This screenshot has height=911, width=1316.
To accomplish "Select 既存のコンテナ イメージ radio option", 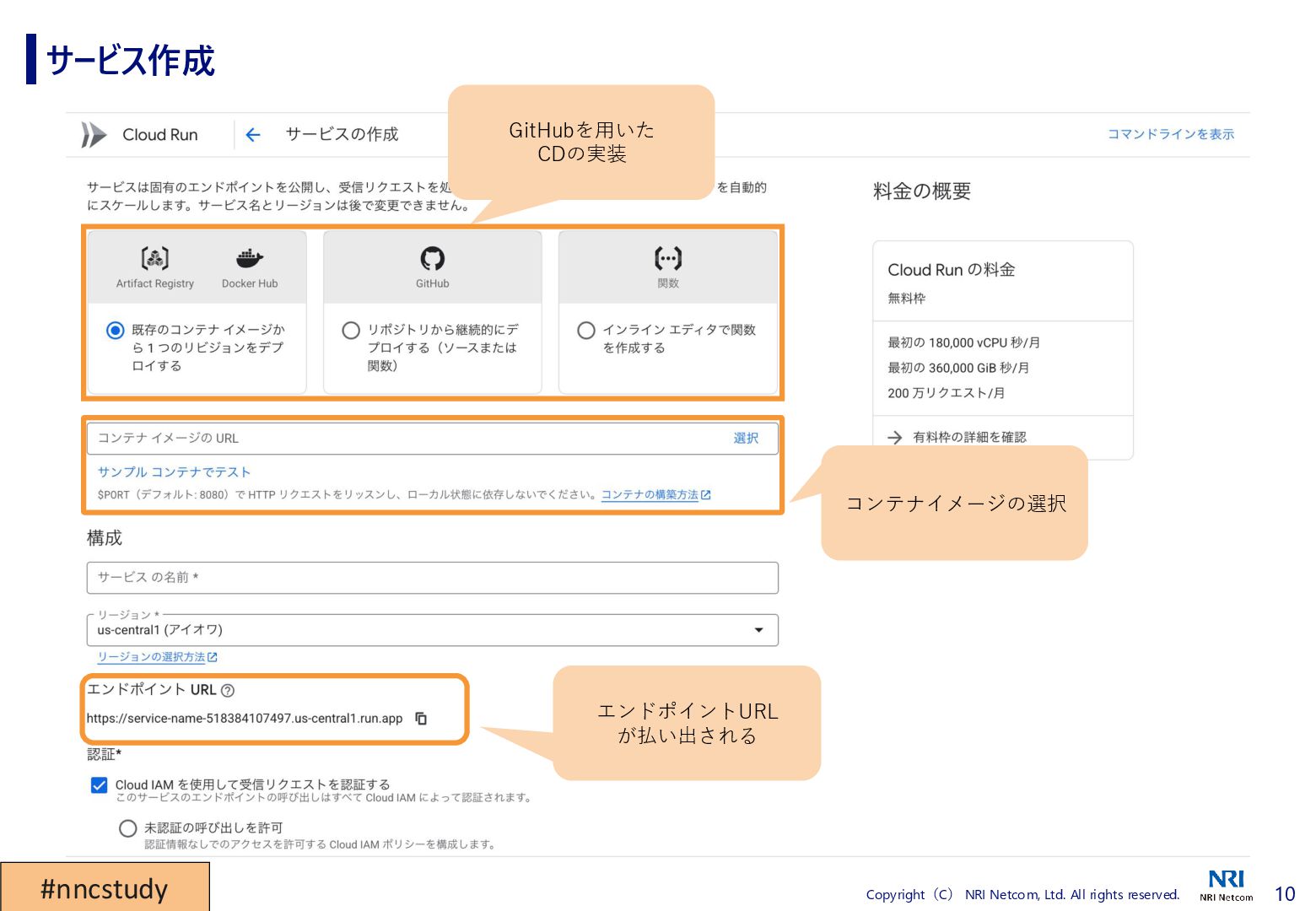I will pyautogui.click(x=116, y=330).
